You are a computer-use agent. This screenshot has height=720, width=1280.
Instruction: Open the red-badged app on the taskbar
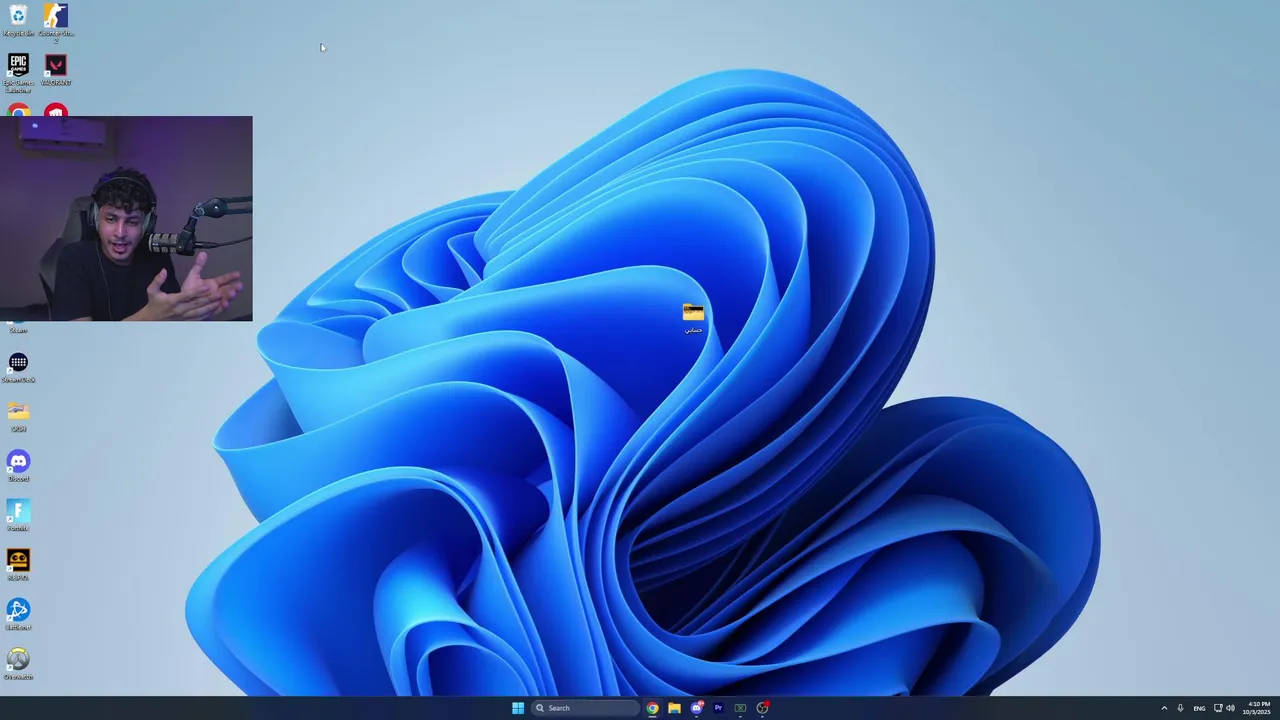coord(762,708)
